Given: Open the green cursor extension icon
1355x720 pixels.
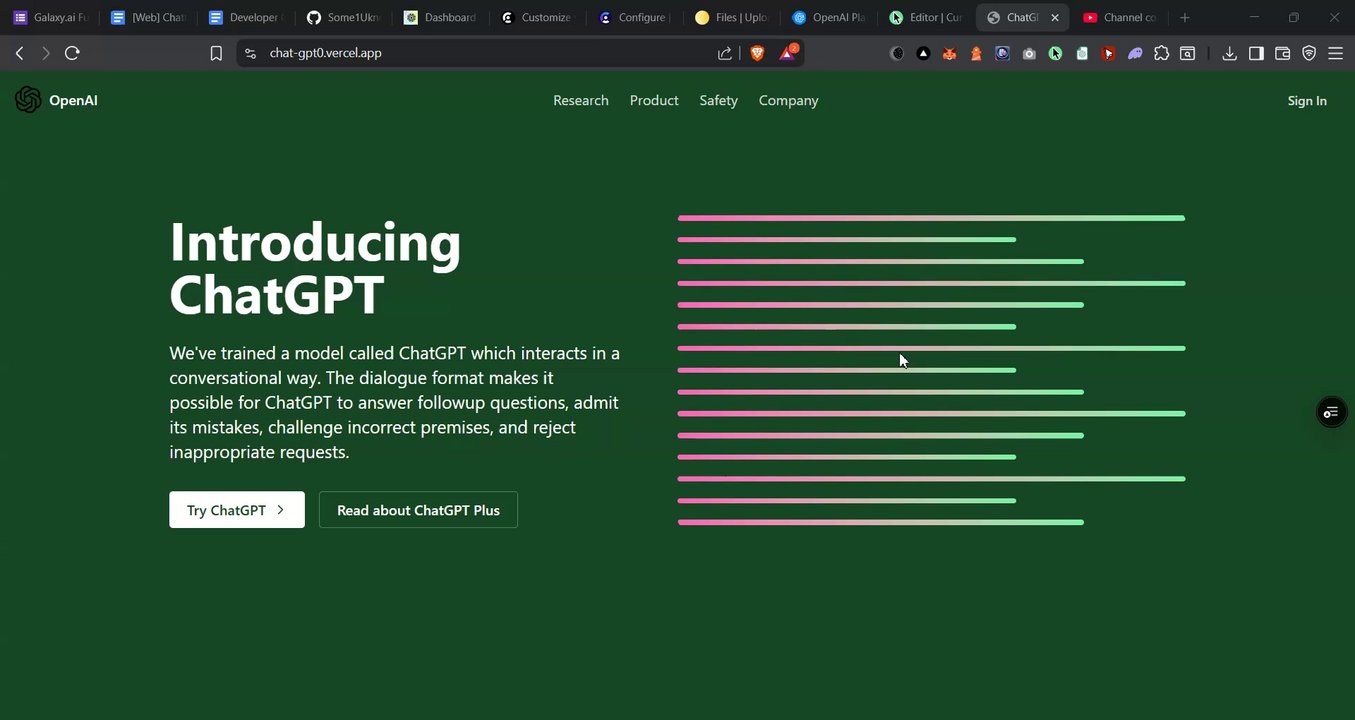Looking at the screenshot, I should 1055,53.
